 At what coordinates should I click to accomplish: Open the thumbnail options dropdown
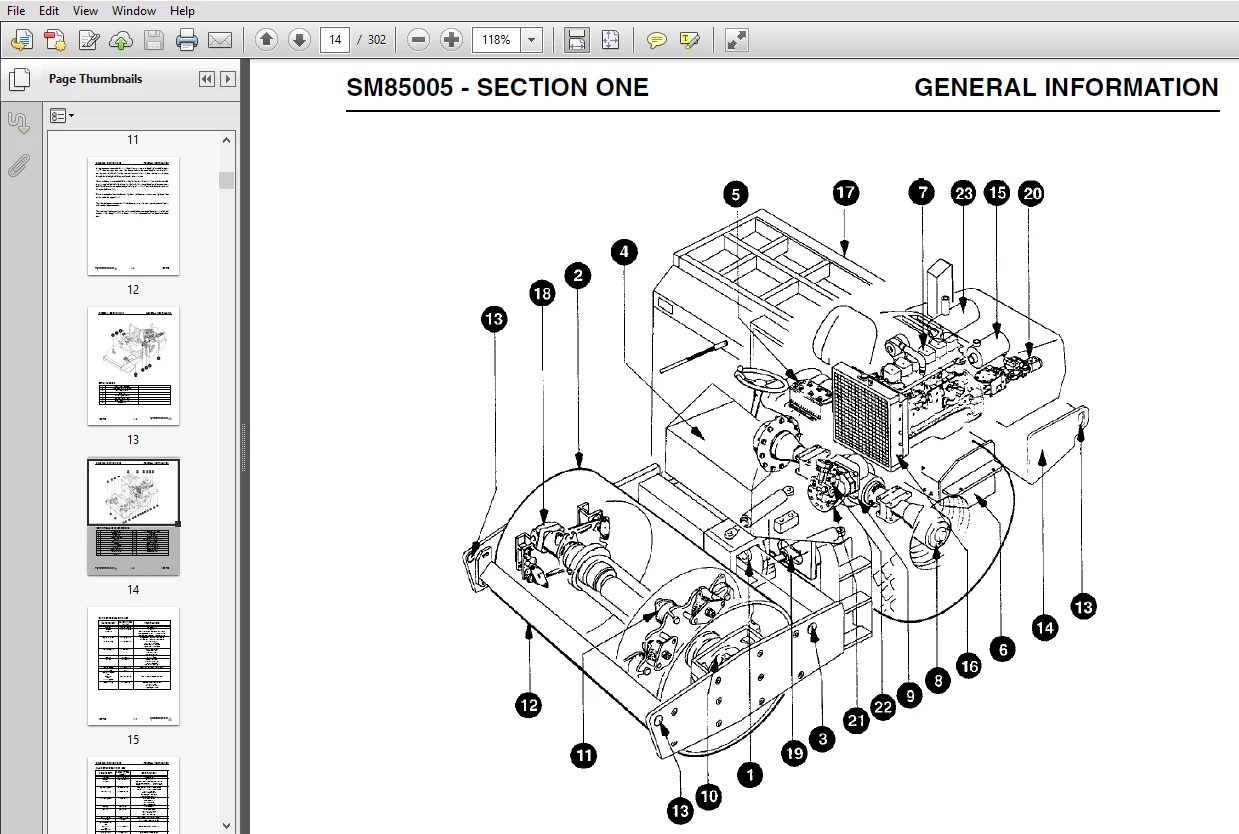[x=62, y=116]
